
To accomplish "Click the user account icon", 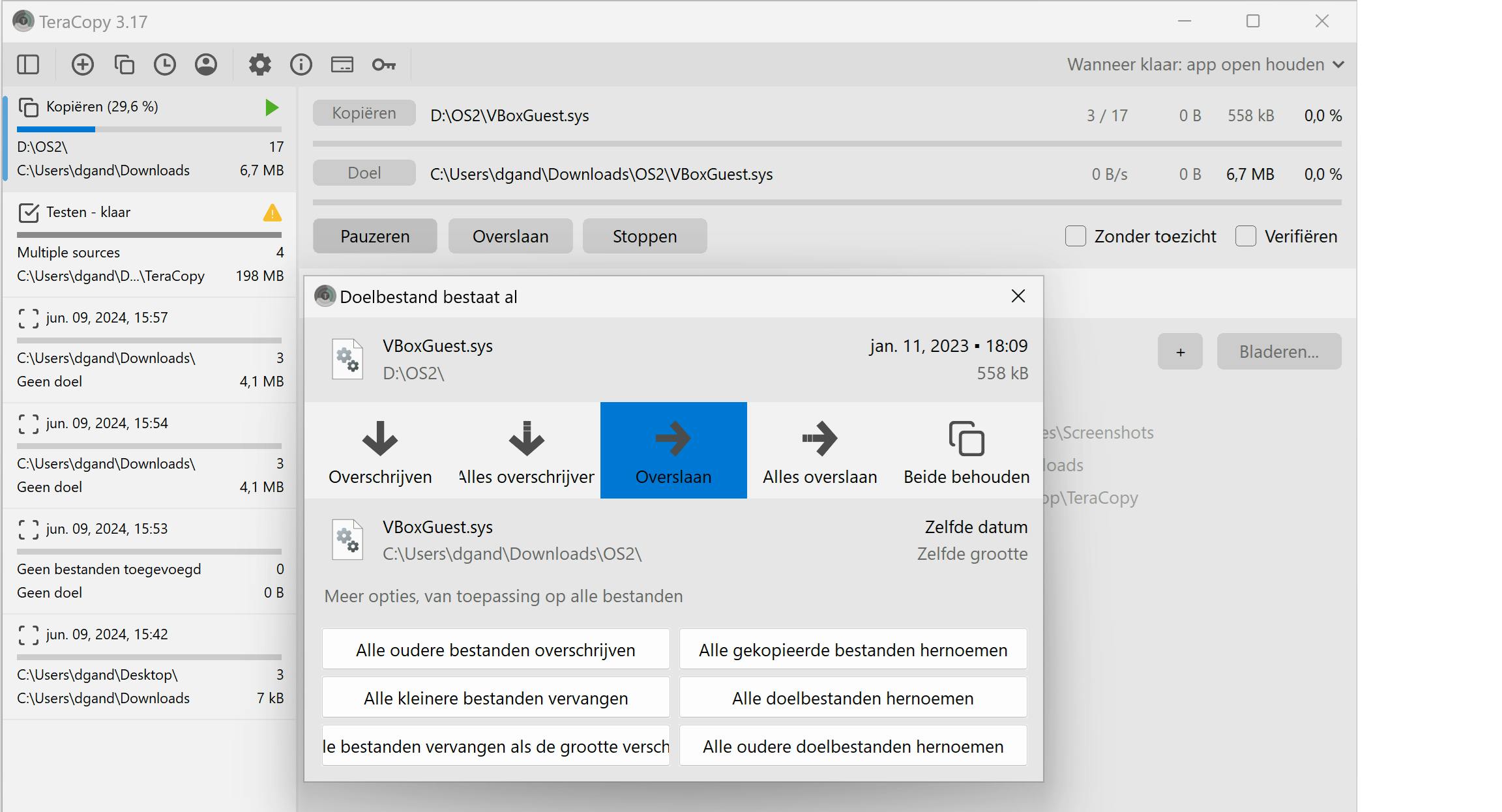I will click(206, 65).
